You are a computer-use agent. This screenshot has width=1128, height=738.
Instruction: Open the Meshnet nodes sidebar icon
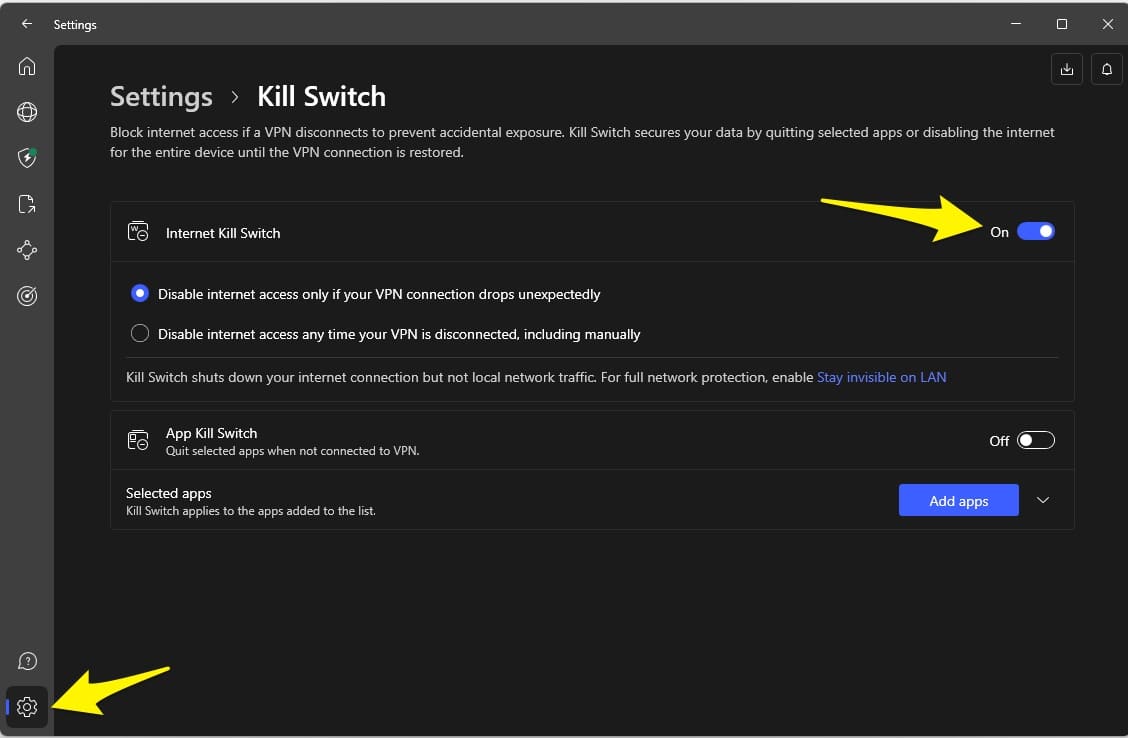point(27,250)
